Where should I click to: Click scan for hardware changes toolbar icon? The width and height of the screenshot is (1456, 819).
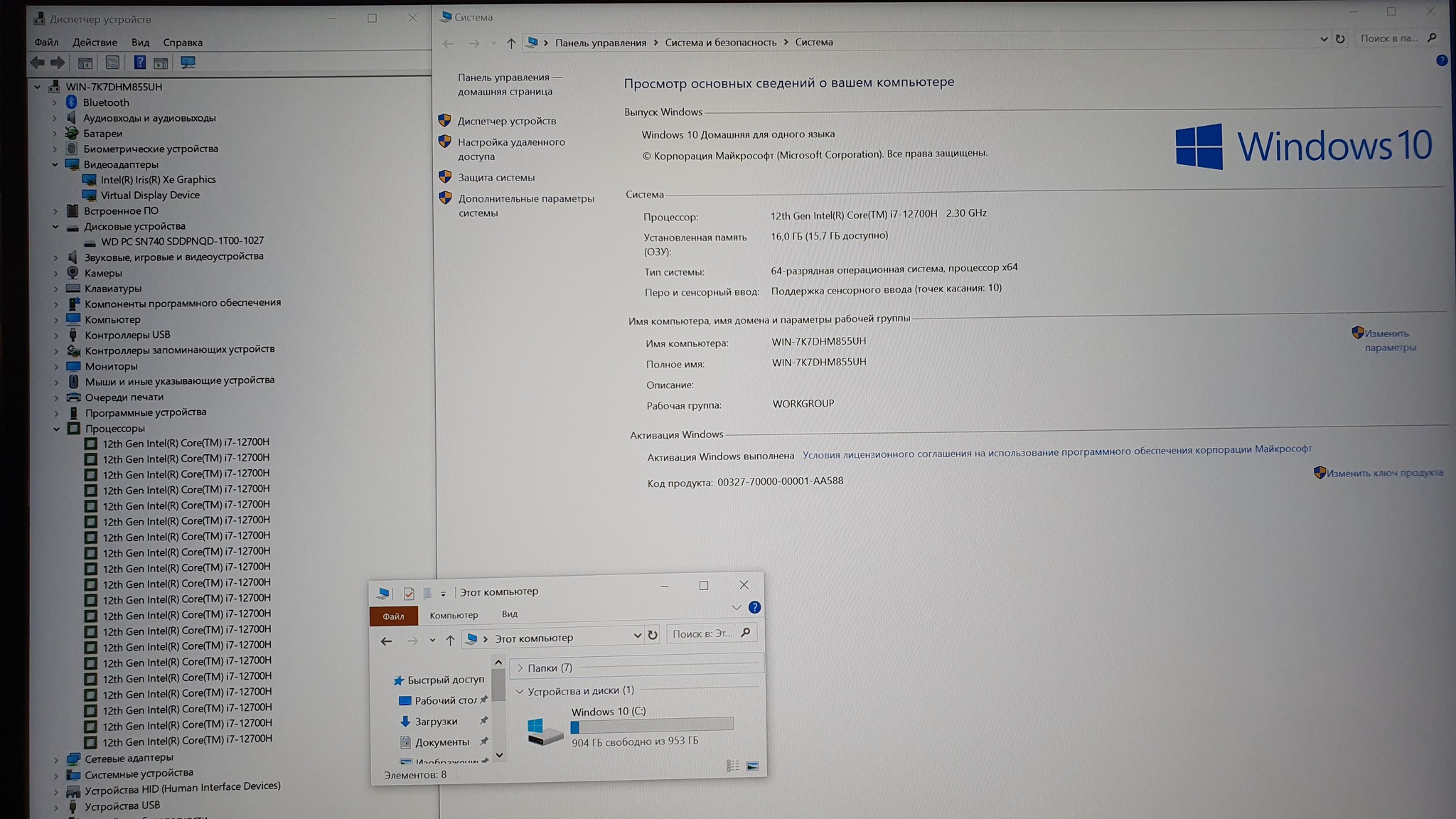click(188, 63)
